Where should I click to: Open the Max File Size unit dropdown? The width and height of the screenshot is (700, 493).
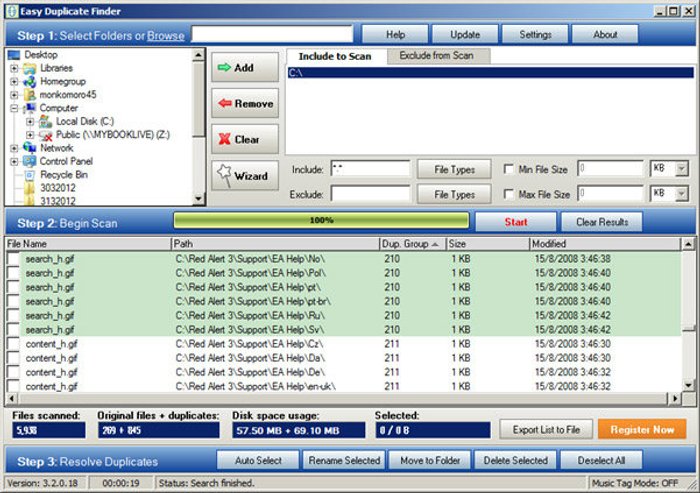click(x=681, y=194)
